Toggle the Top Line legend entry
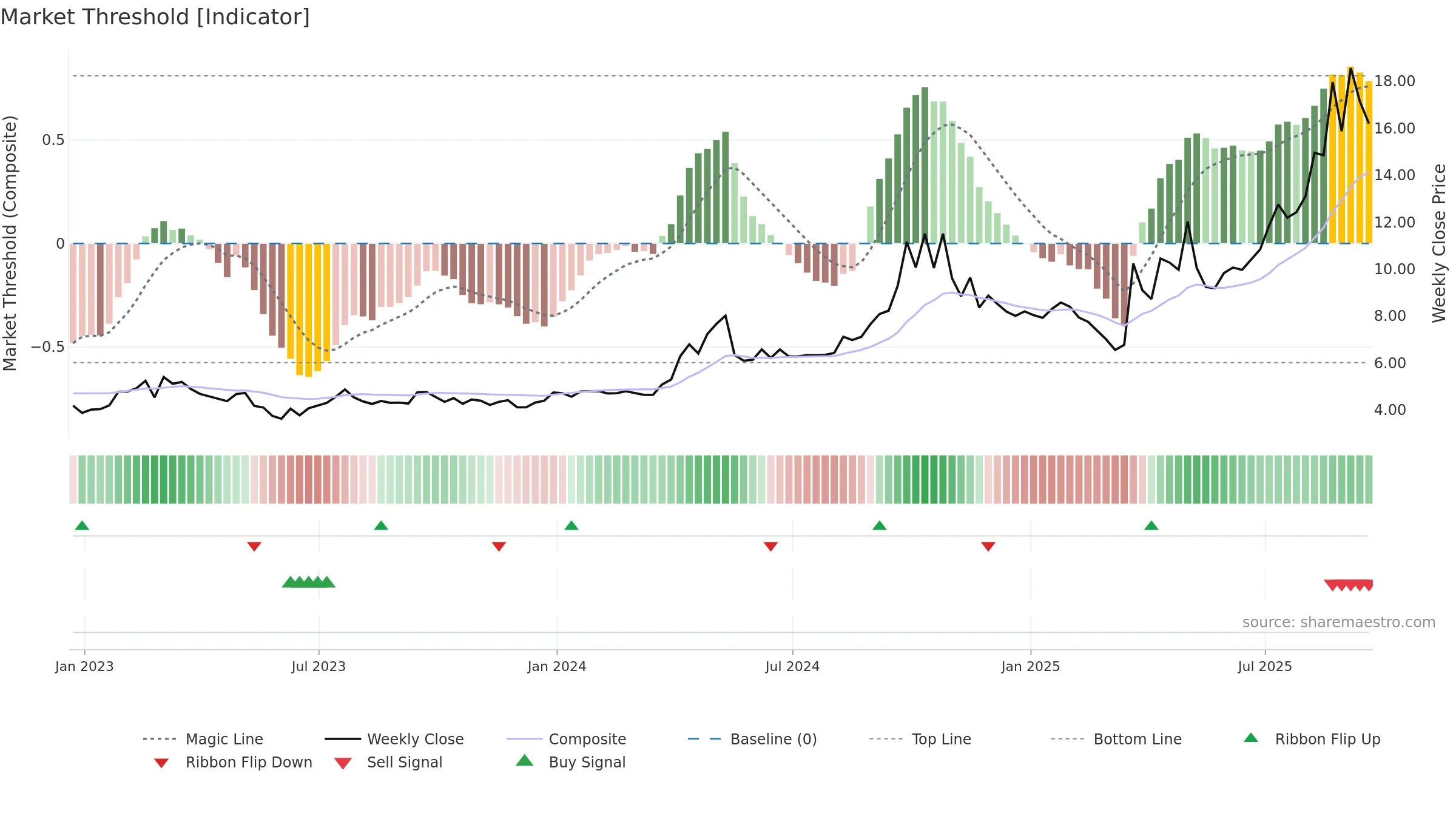Image resolution: width=1456 pixels, height=819 pixels. pyautogui.click(x=920, y=739)
